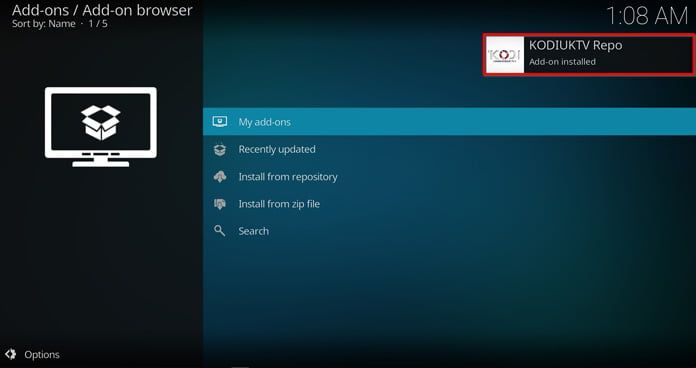696x368 pixels.
Task: Click the 1:08 AM clock
Action: click(647, 16)
